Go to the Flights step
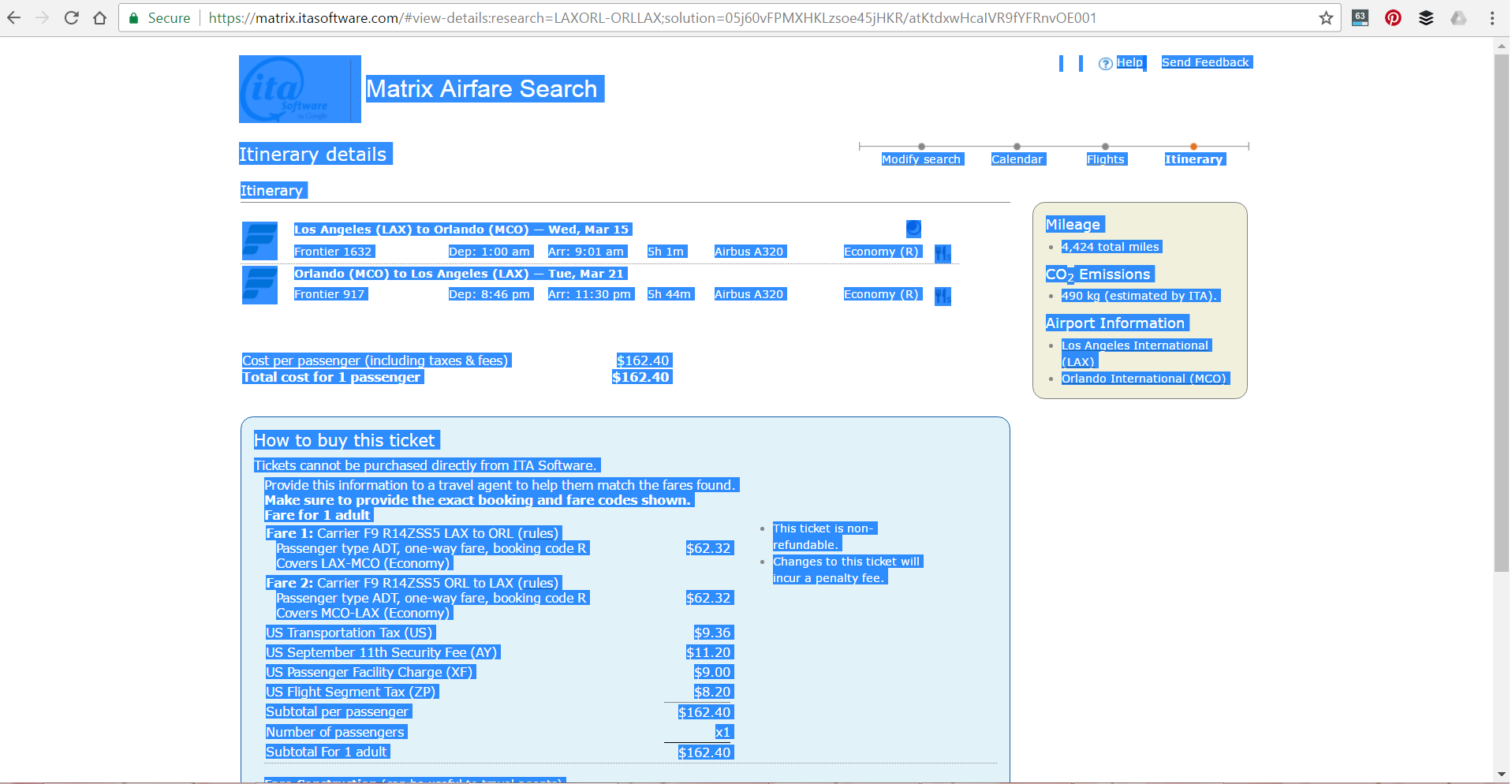The image size is (1512, 784). (x=1106, y=159)
